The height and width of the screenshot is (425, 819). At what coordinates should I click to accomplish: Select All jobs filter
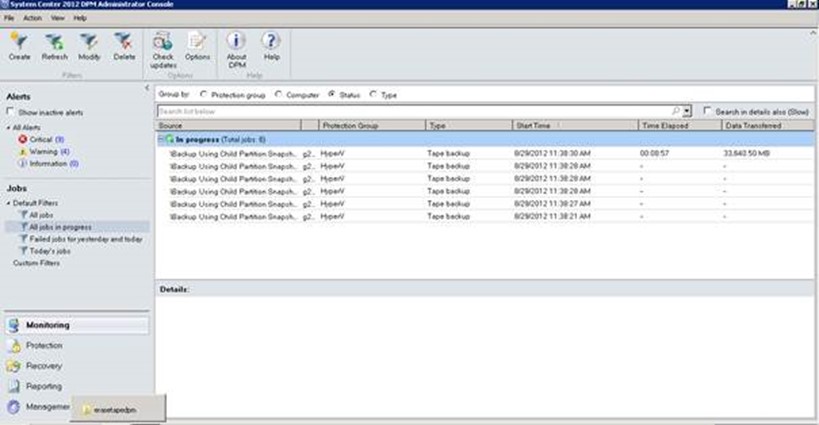(41, 215)
